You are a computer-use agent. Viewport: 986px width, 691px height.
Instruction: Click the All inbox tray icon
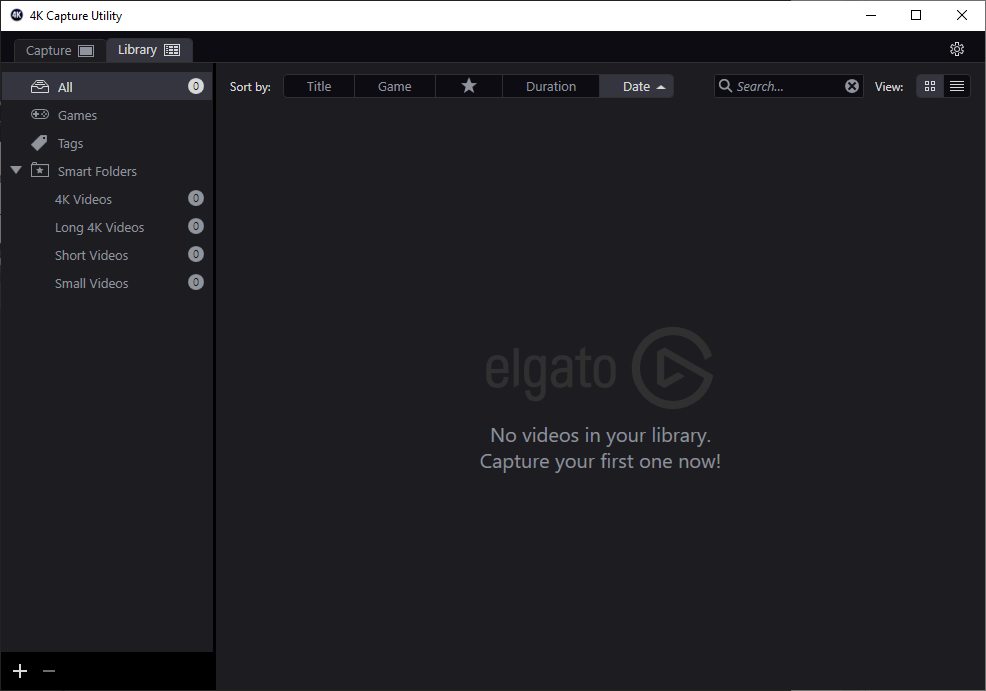40,86
